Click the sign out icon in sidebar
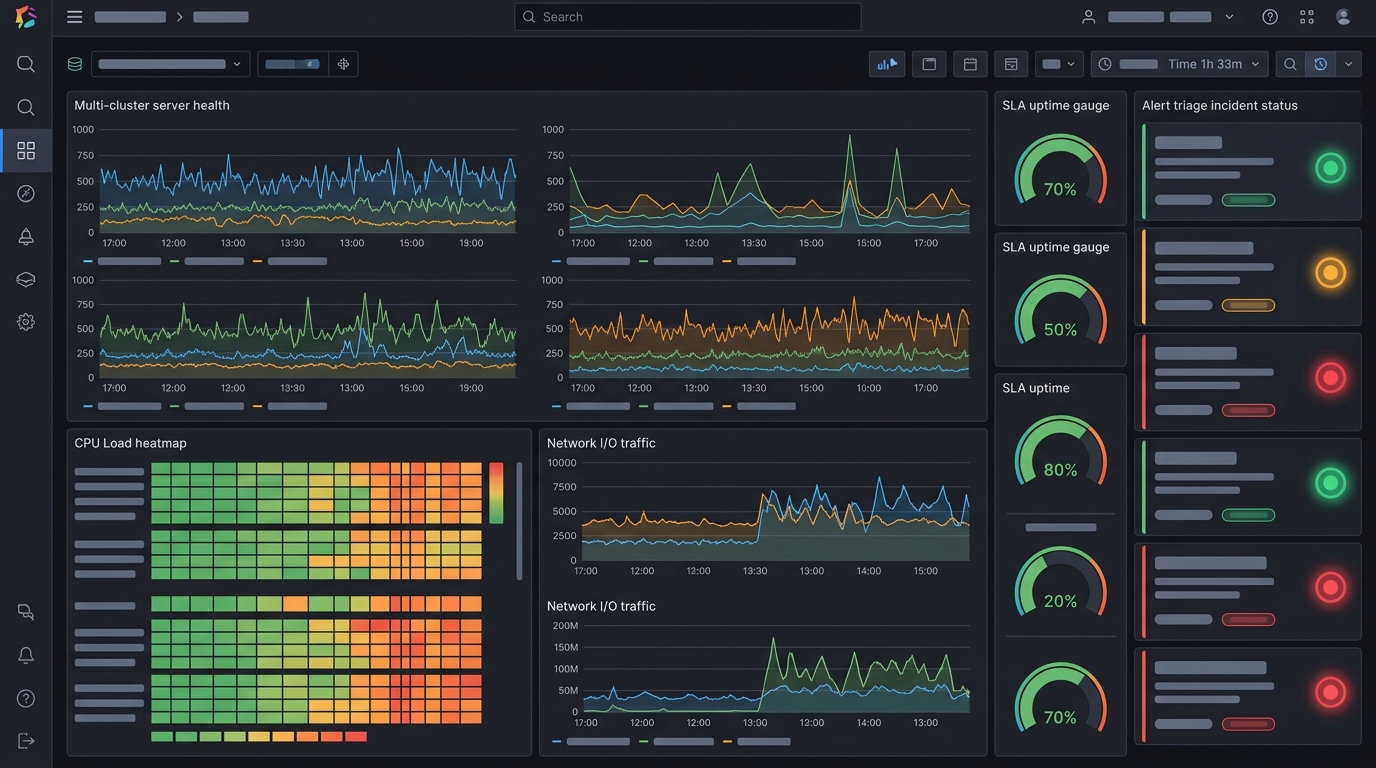 [x=26, y=741]
